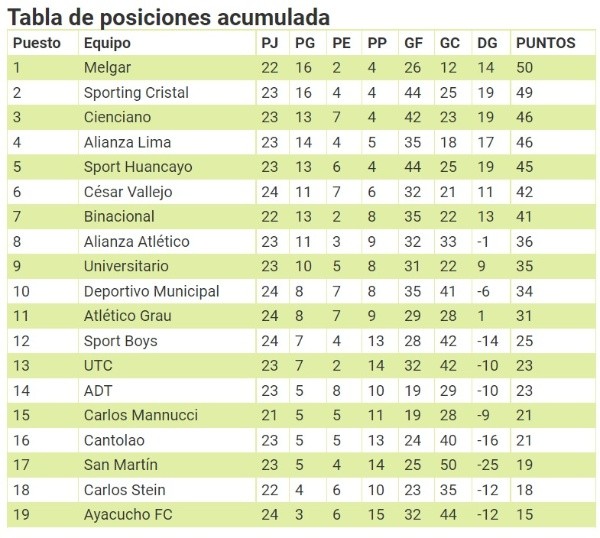Select the PJ column header

point(270,43)
